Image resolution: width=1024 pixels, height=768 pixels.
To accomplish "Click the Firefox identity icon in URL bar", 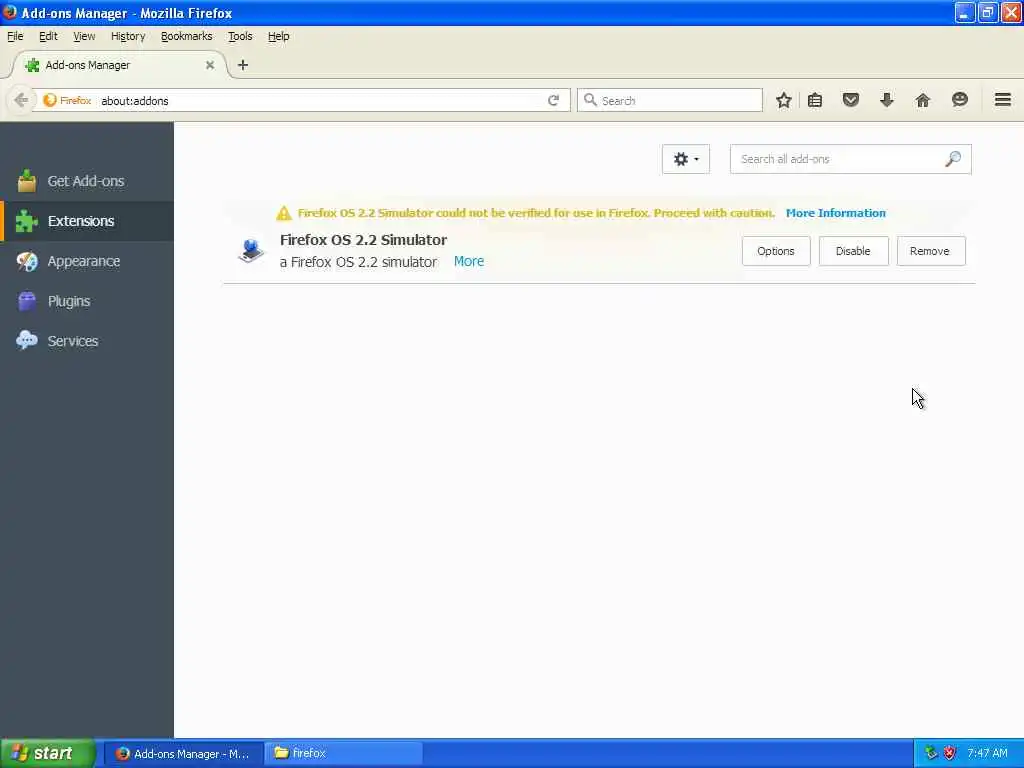I will click(67, 100).
